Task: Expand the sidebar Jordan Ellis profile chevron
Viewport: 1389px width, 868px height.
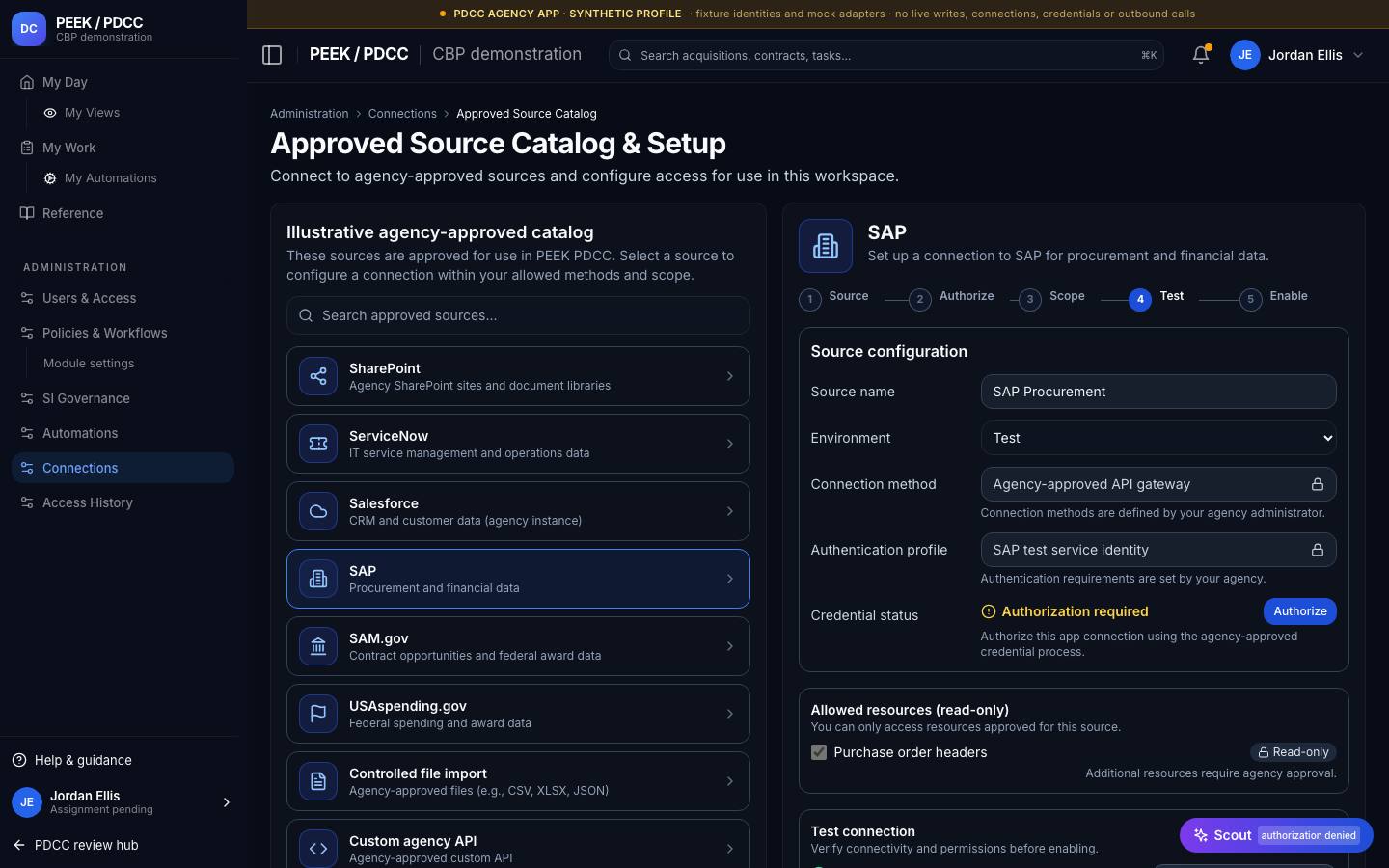Action: (x=227, y=802)
